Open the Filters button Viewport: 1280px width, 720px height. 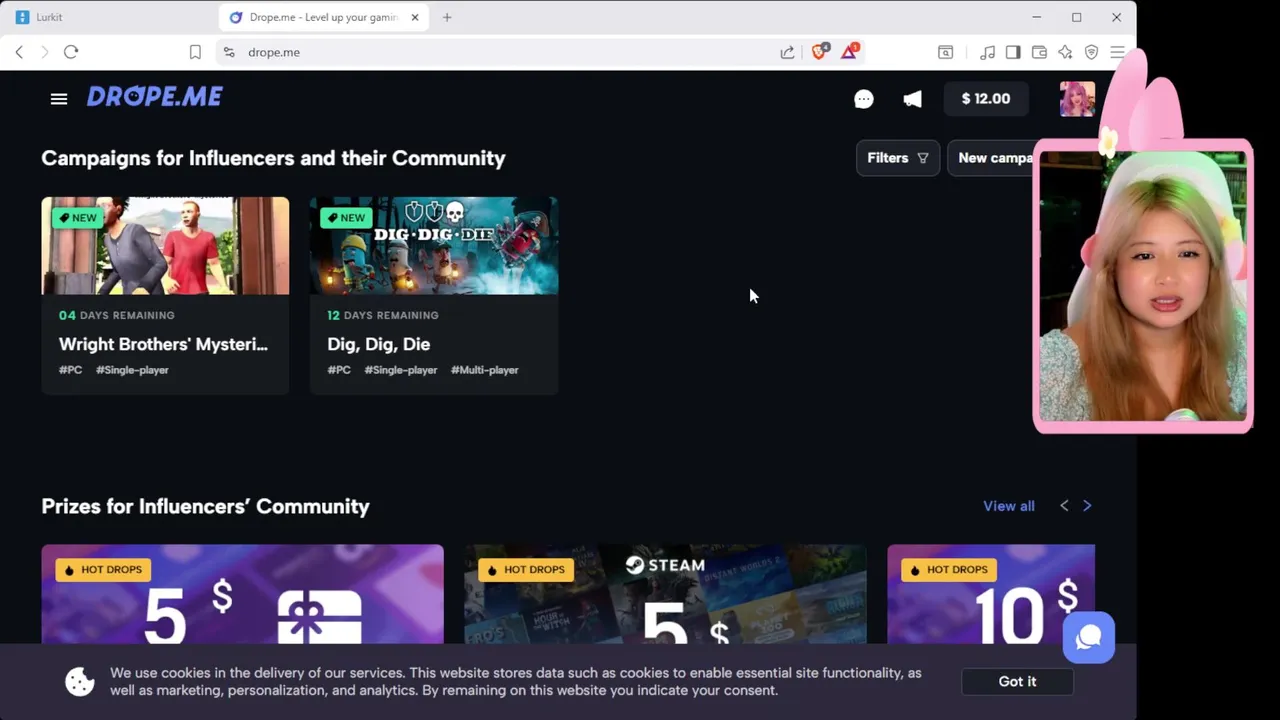coord(898,158)
